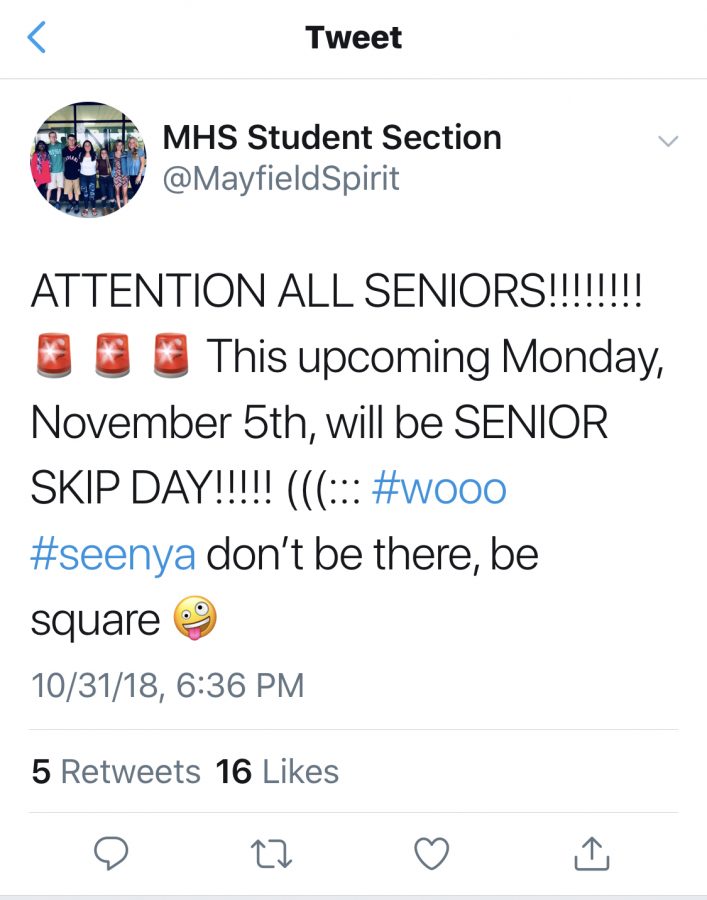Viewport: 707px width, 900px height.
Task: Like the tweet with heart icon
Action: (432, 854)
